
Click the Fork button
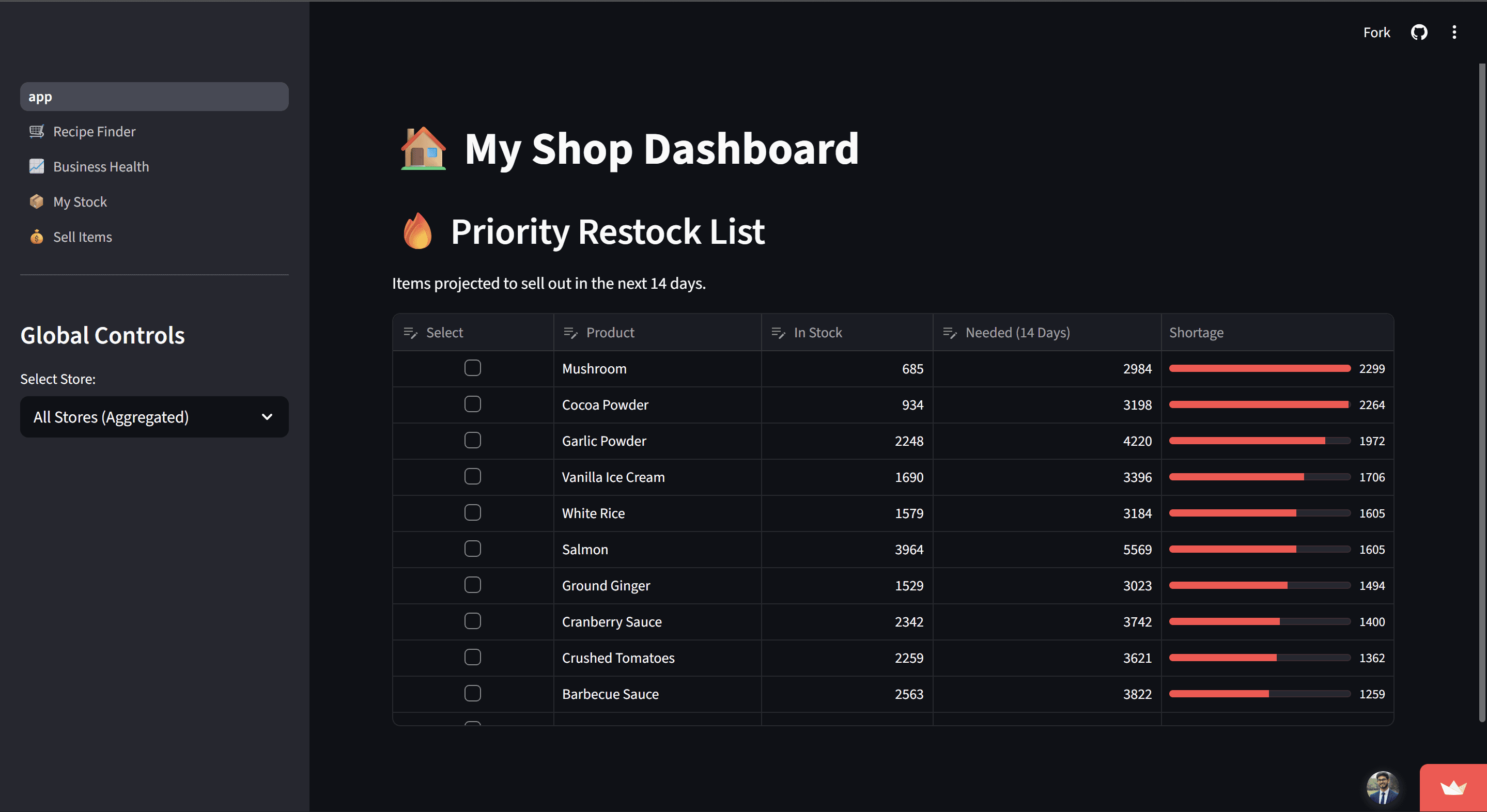[x=1376, y=33]
